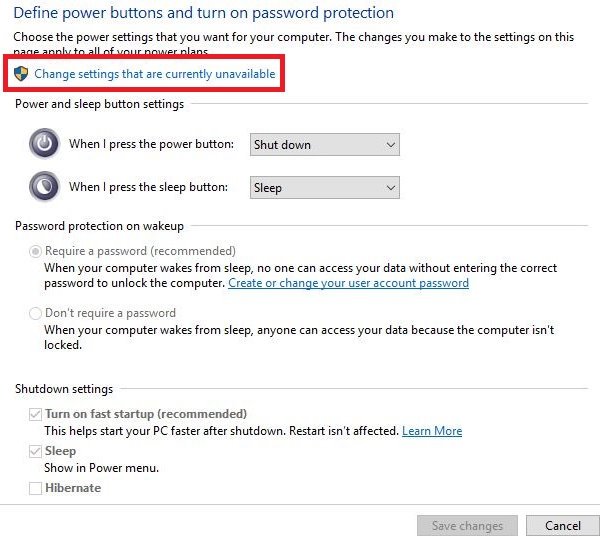Open the sleep button action dropdown
The image size is (600, 540).
click(x=324, y=188)
